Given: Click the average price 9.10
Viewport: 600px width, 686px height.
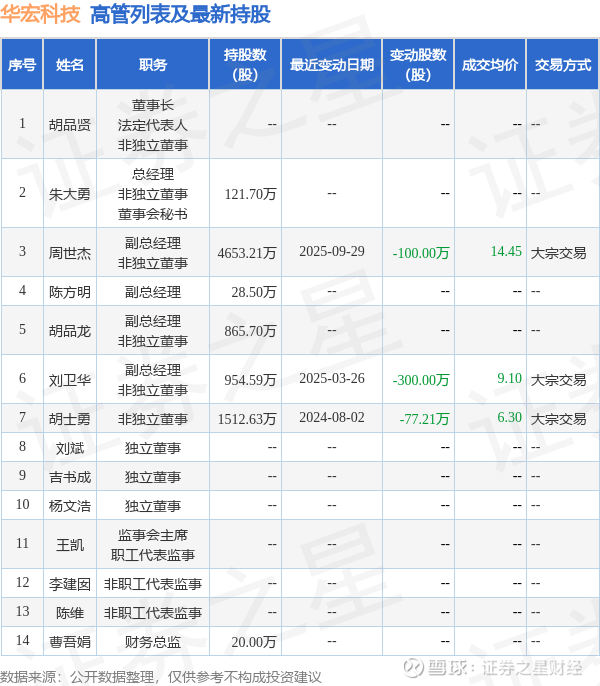Looking at the screenshot, I should coord(509,378).
